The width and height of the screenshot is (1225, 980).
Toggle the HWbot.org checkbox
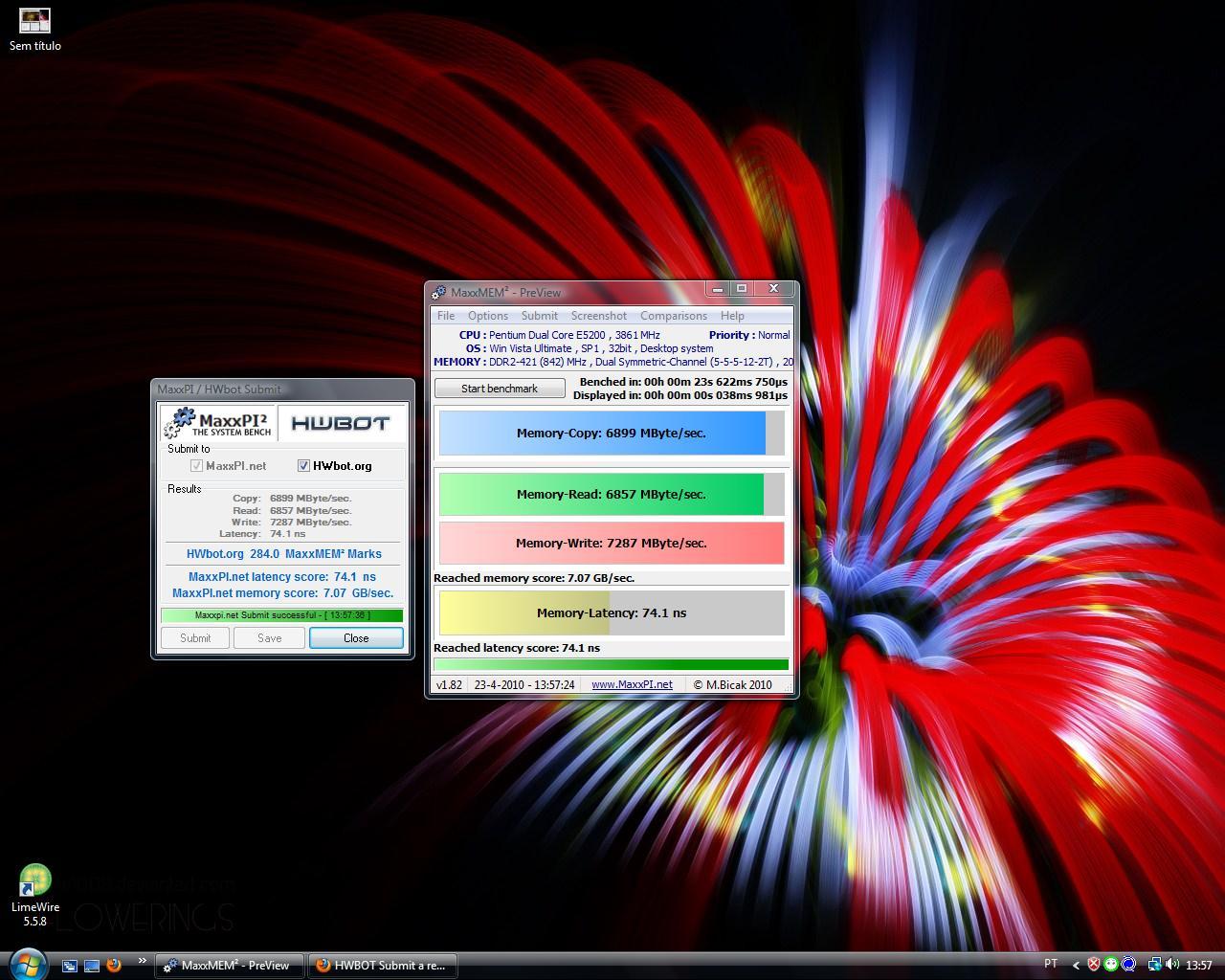pos(303,466)
